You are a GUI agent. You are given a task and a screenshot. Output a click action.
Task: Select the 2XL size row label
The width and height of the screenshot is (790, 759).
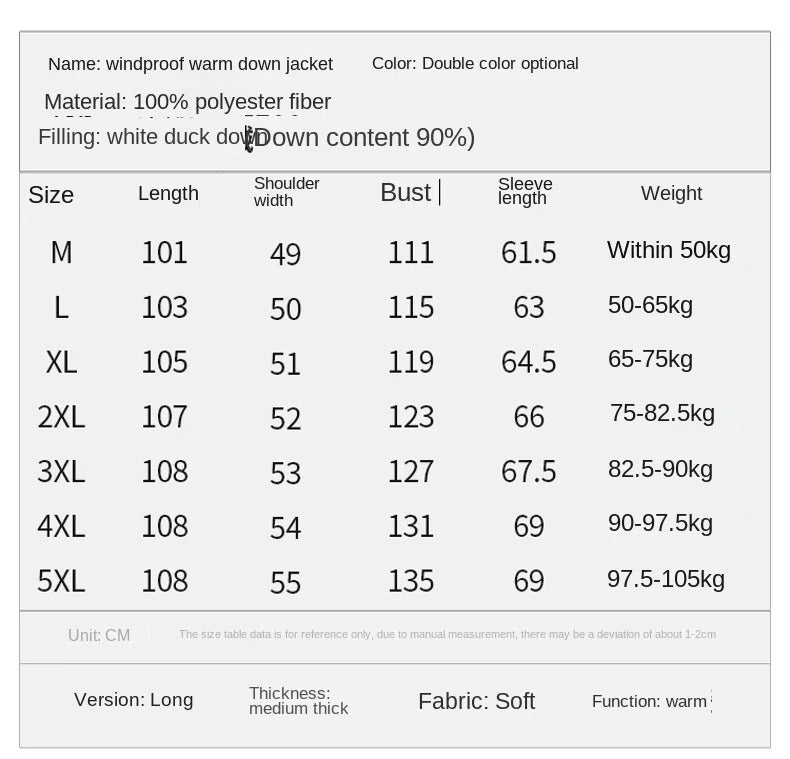(x=61, y=417)
